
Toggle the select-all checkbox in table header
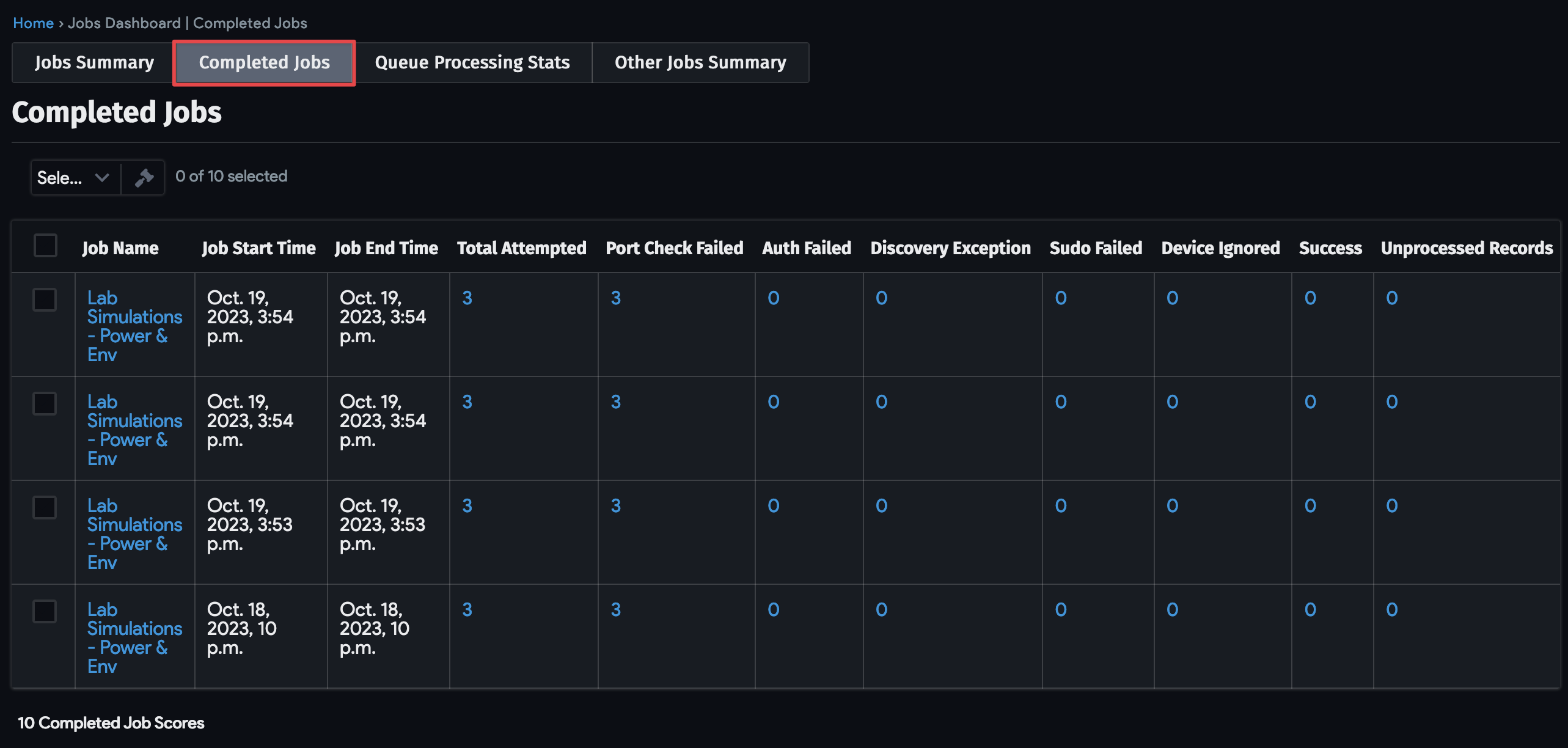point(45,246)
